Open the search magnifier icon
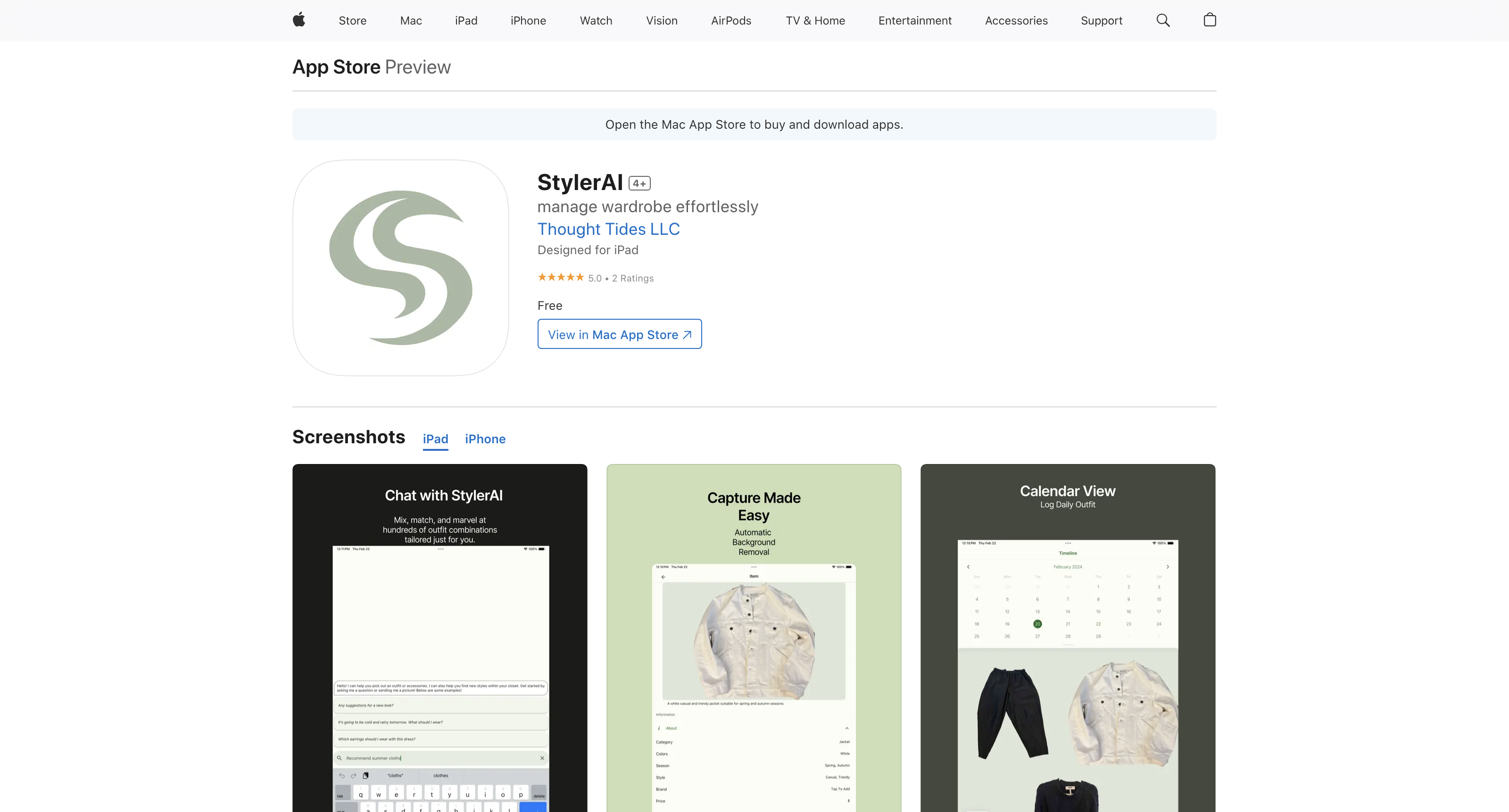Viewport: 1509px width, 812px height. point(1163,20)
